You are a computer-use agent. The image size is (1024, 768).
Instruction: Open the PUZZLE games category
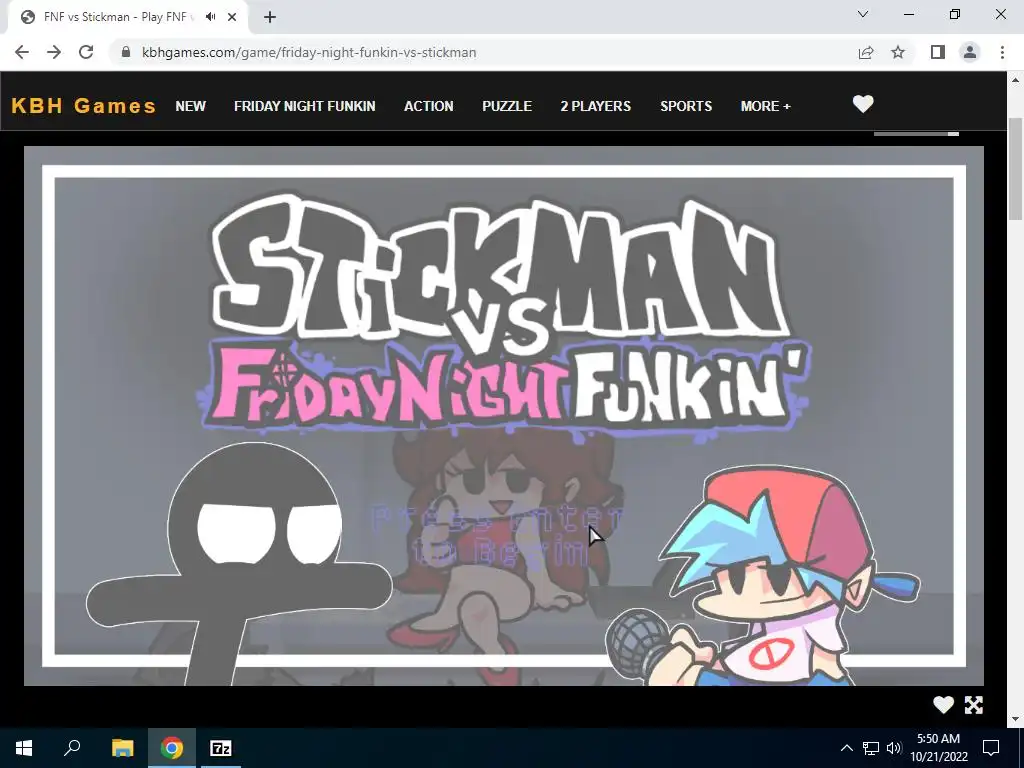507,106
